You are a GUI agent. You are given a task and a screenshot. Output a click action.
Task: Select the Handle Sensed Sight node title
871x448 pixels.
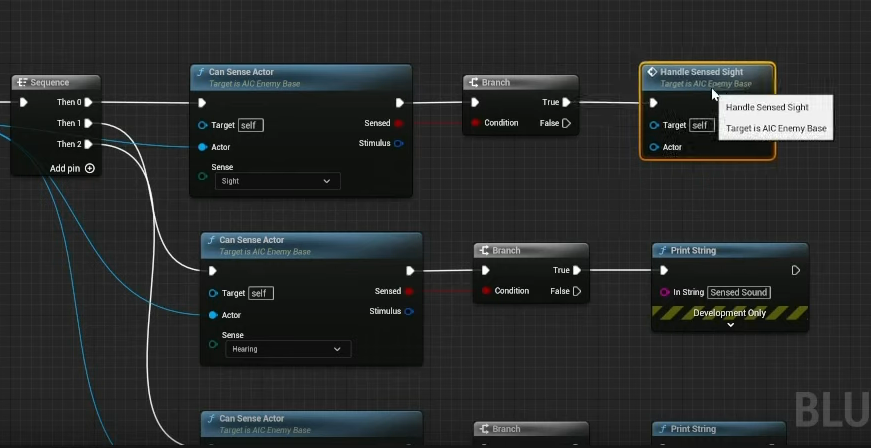pyautogui.click(x=705, y=72)
